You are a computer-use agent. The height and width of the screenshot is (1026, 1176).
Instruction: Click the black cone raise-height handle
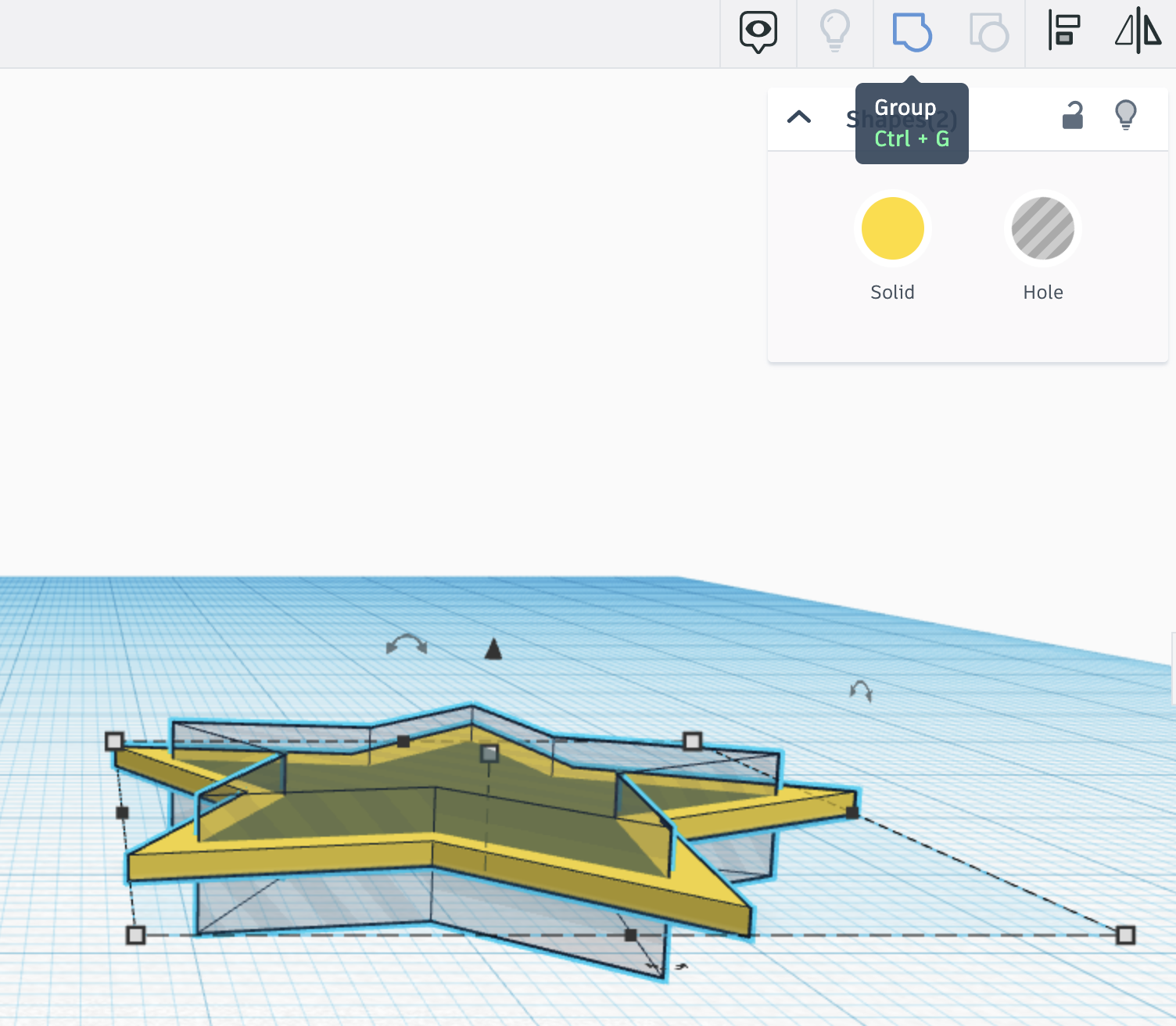493,648
